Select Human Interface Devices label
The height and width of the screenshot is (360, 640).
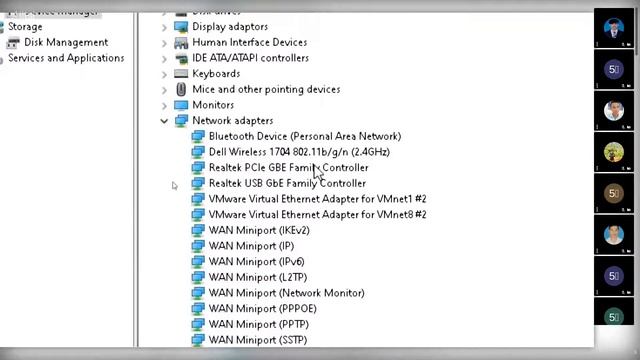point(249,42)
